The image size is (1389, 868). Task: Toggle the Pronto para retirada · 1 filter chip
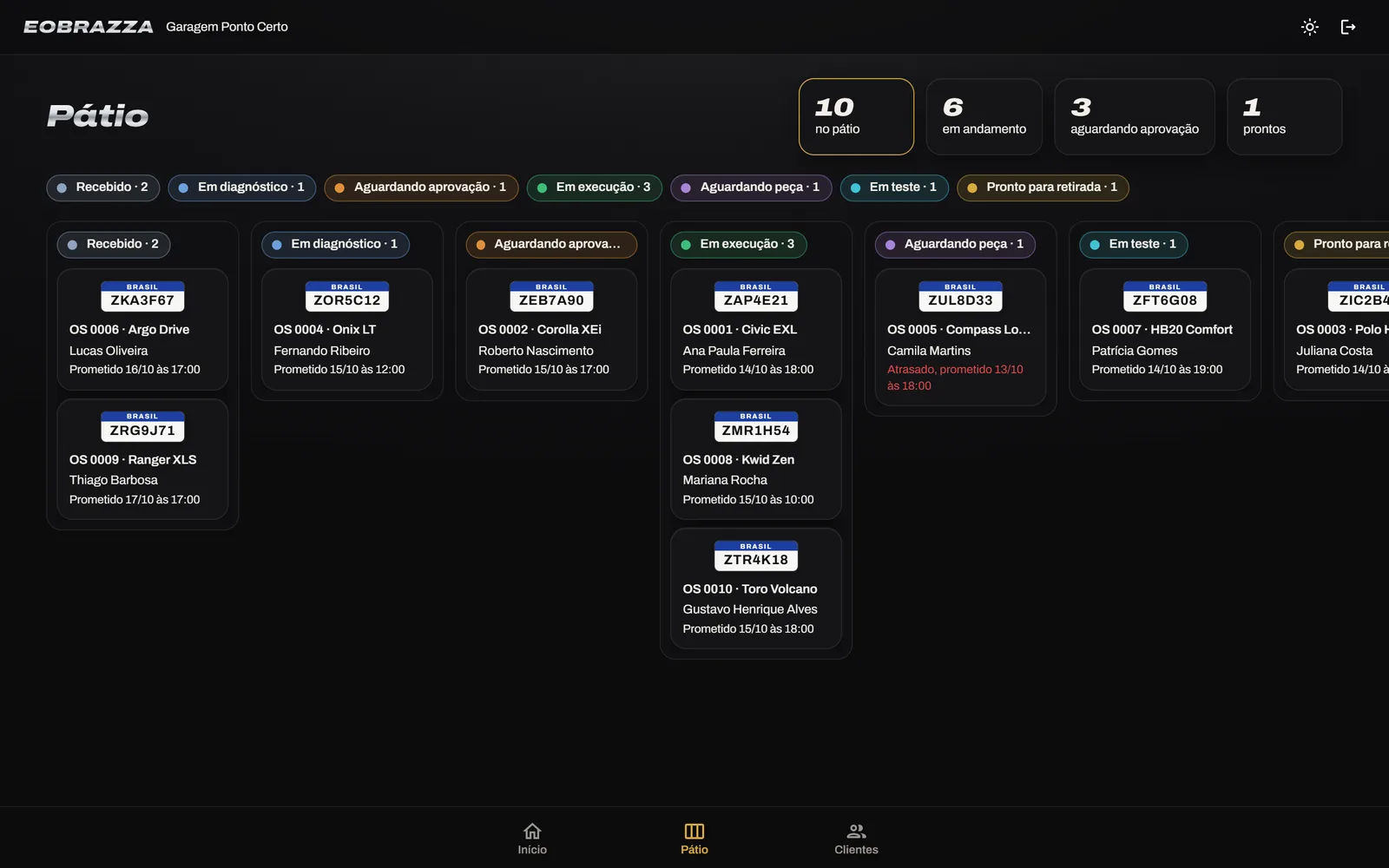(1043, 187)
